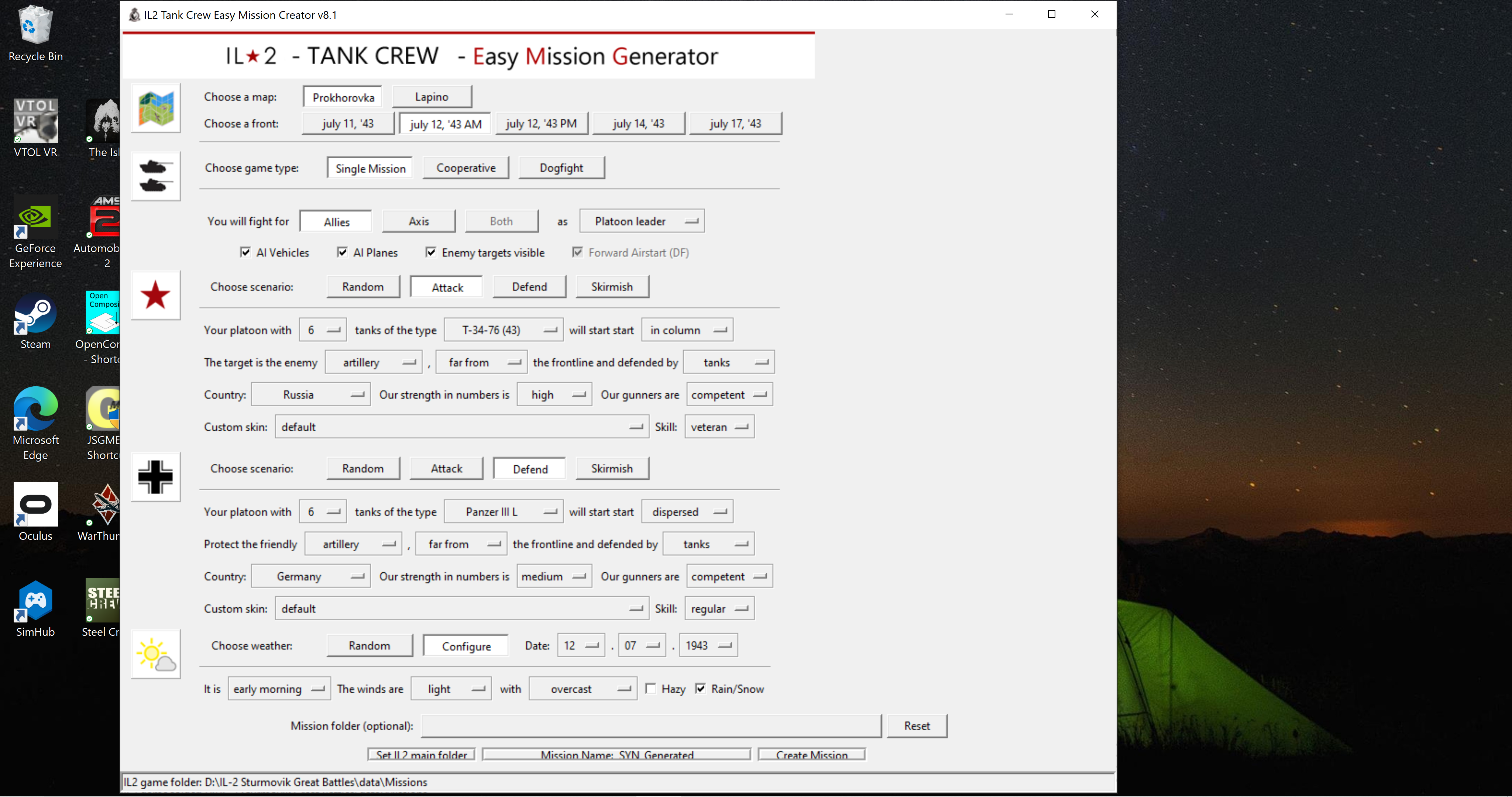Choose the july 14, '43 front
This screenshot has height=797, width=1512.
tap(639, 124)
